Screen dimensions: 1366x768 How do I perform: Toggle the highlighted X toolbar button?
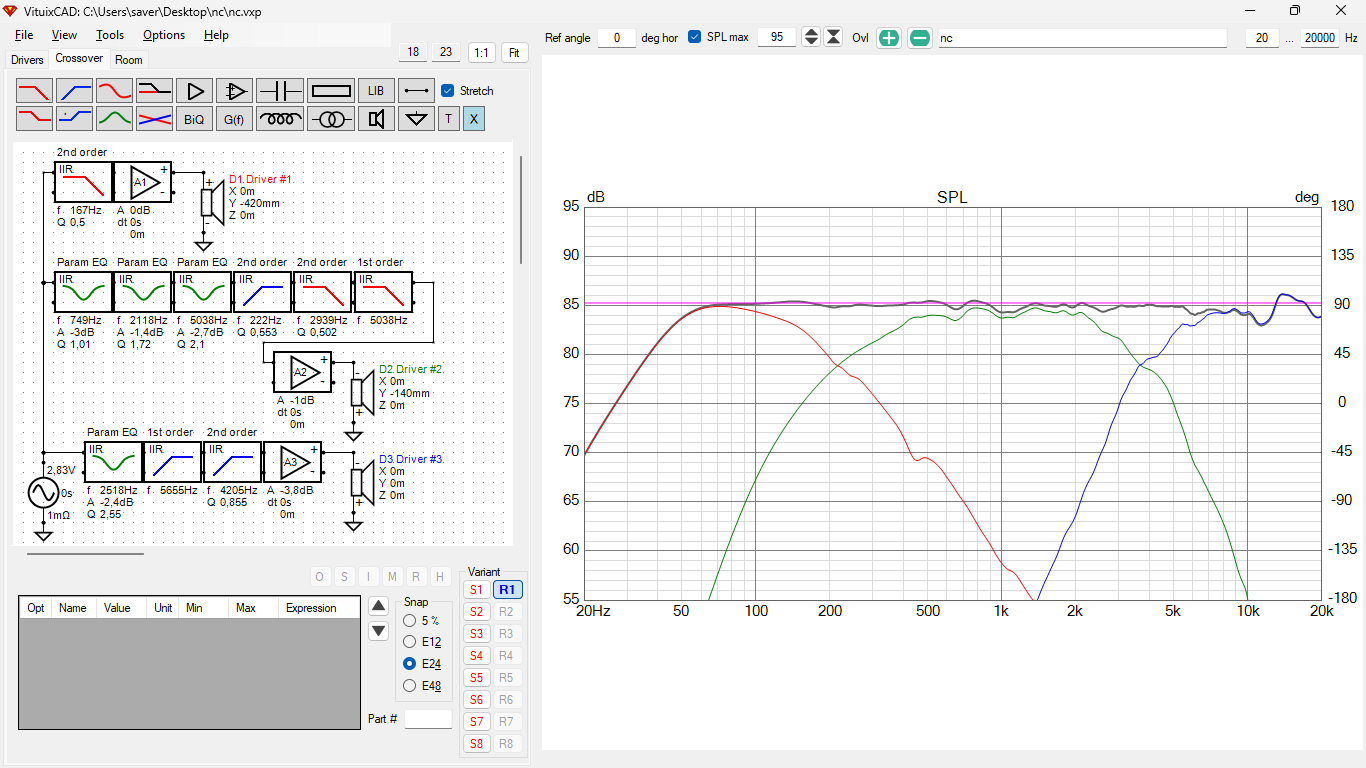(474, 119)
